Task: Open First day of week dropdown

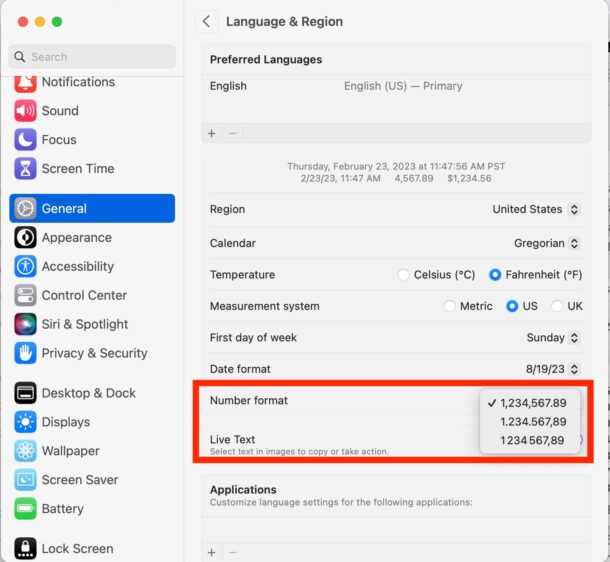Action: coord(552,339)
